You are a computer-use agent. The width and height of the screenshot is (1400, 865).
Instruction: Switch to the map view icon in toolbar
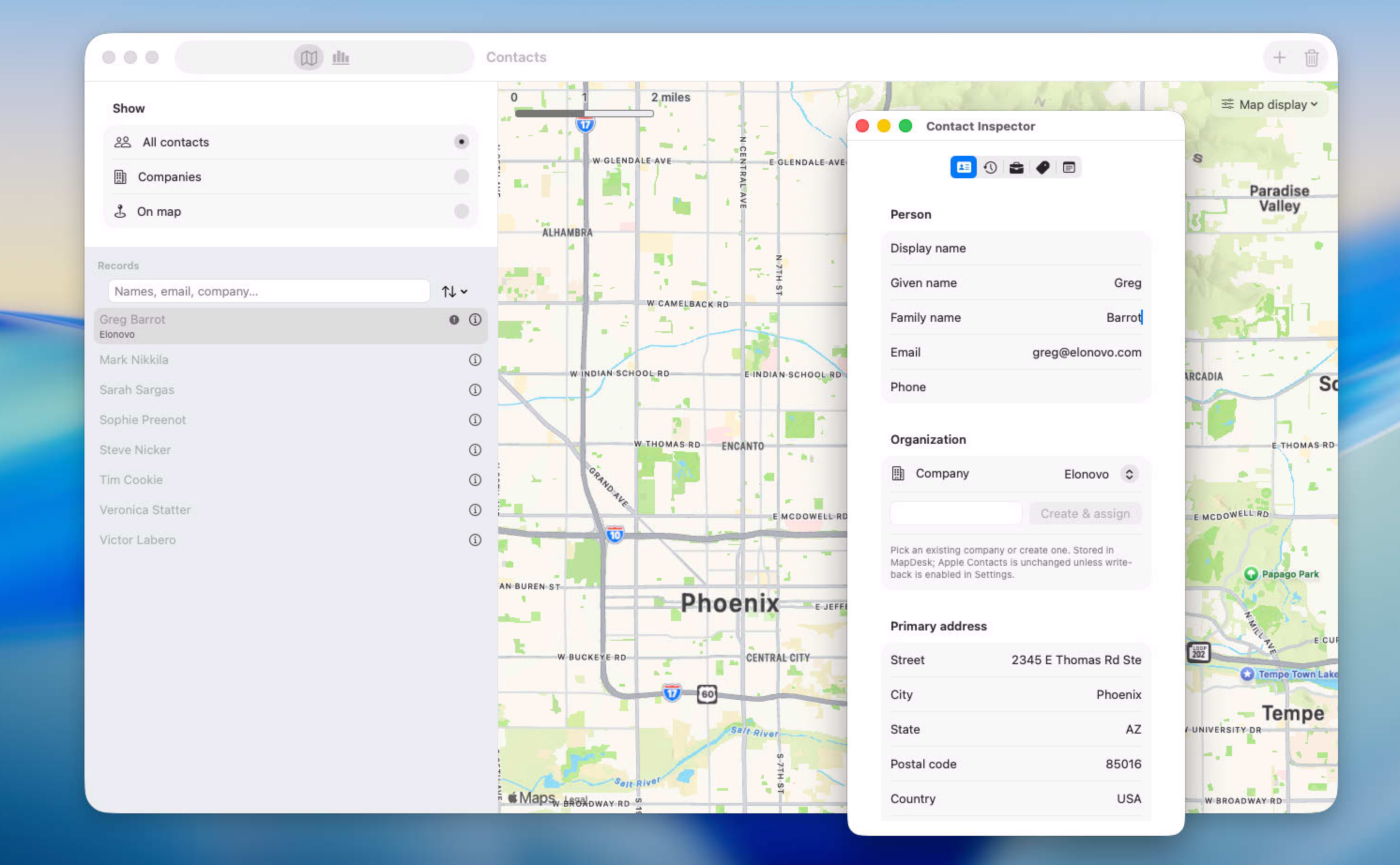309,58
